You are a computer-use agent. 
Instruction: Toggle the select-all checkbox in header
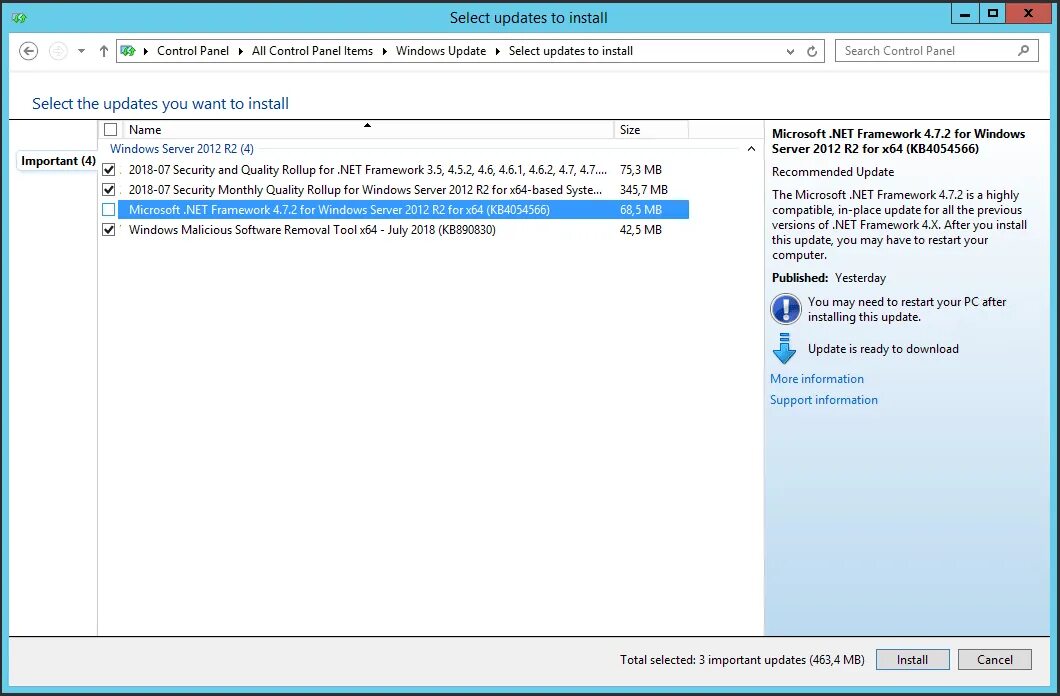[111, 130]
